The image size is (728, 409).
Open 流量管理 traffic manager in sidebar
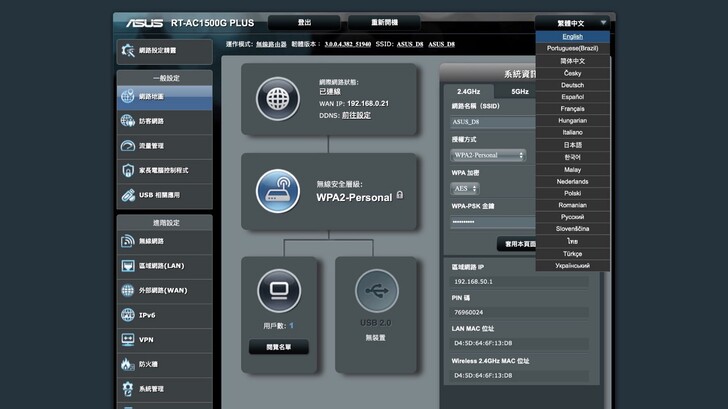(x=164, y=146)
